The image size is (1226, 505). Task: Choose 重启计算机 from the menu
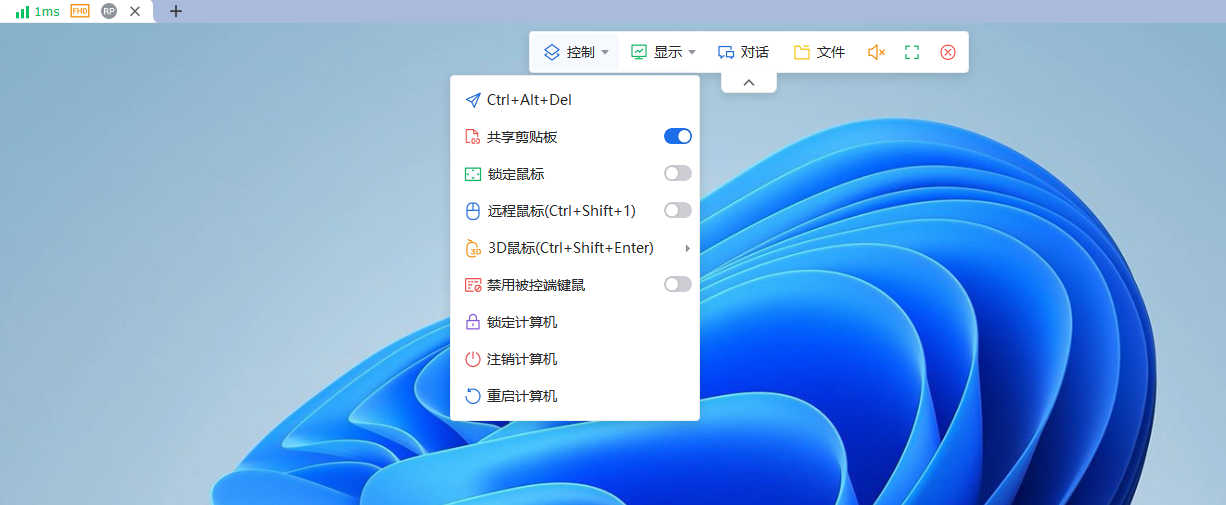pyautogui.click(x=575, y=396)
